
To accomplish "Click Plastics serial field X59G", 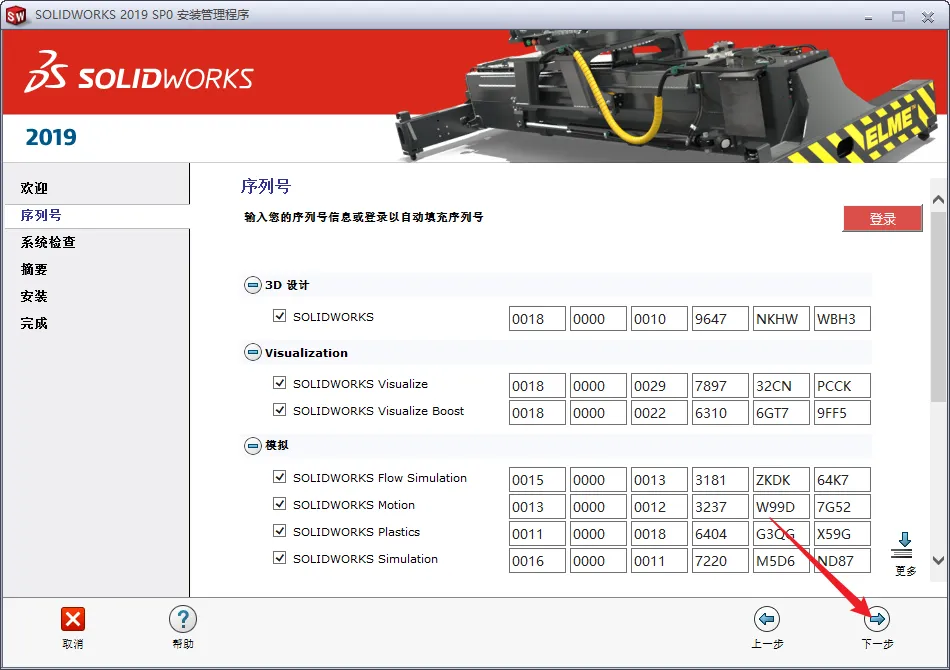I will point(842,534).
